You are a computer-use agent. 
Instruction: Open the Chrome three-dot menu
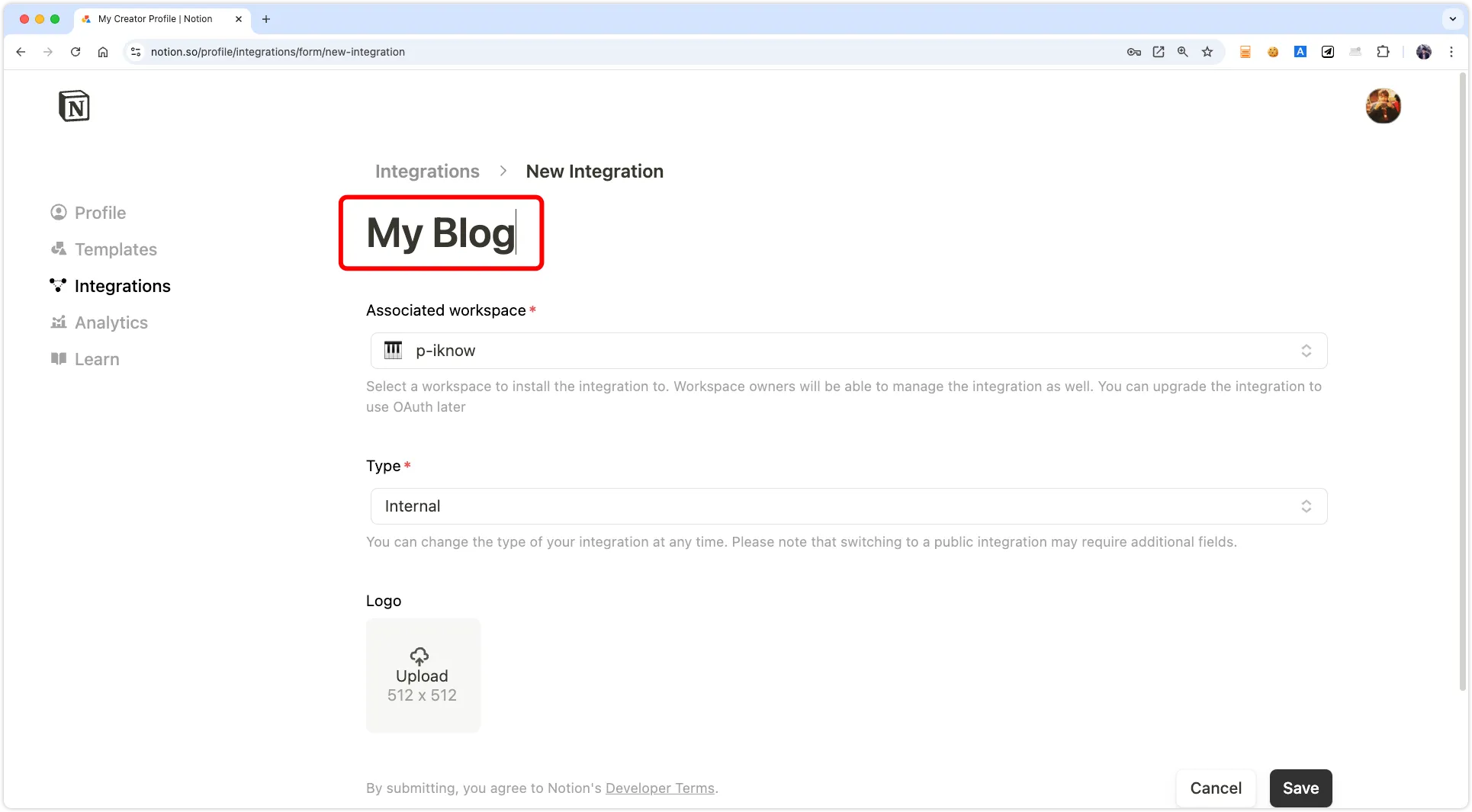[1453, 52]
